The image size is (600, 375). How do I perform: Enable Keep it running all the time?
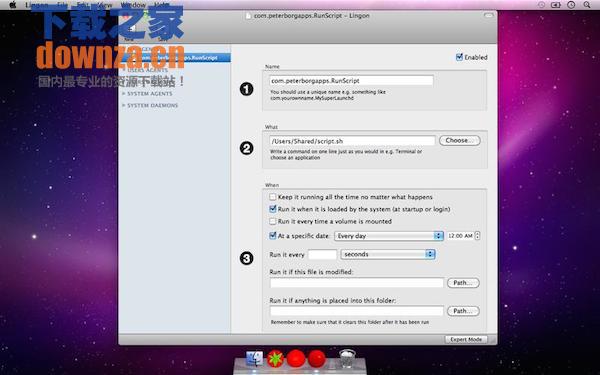click(x=272, y=197)
